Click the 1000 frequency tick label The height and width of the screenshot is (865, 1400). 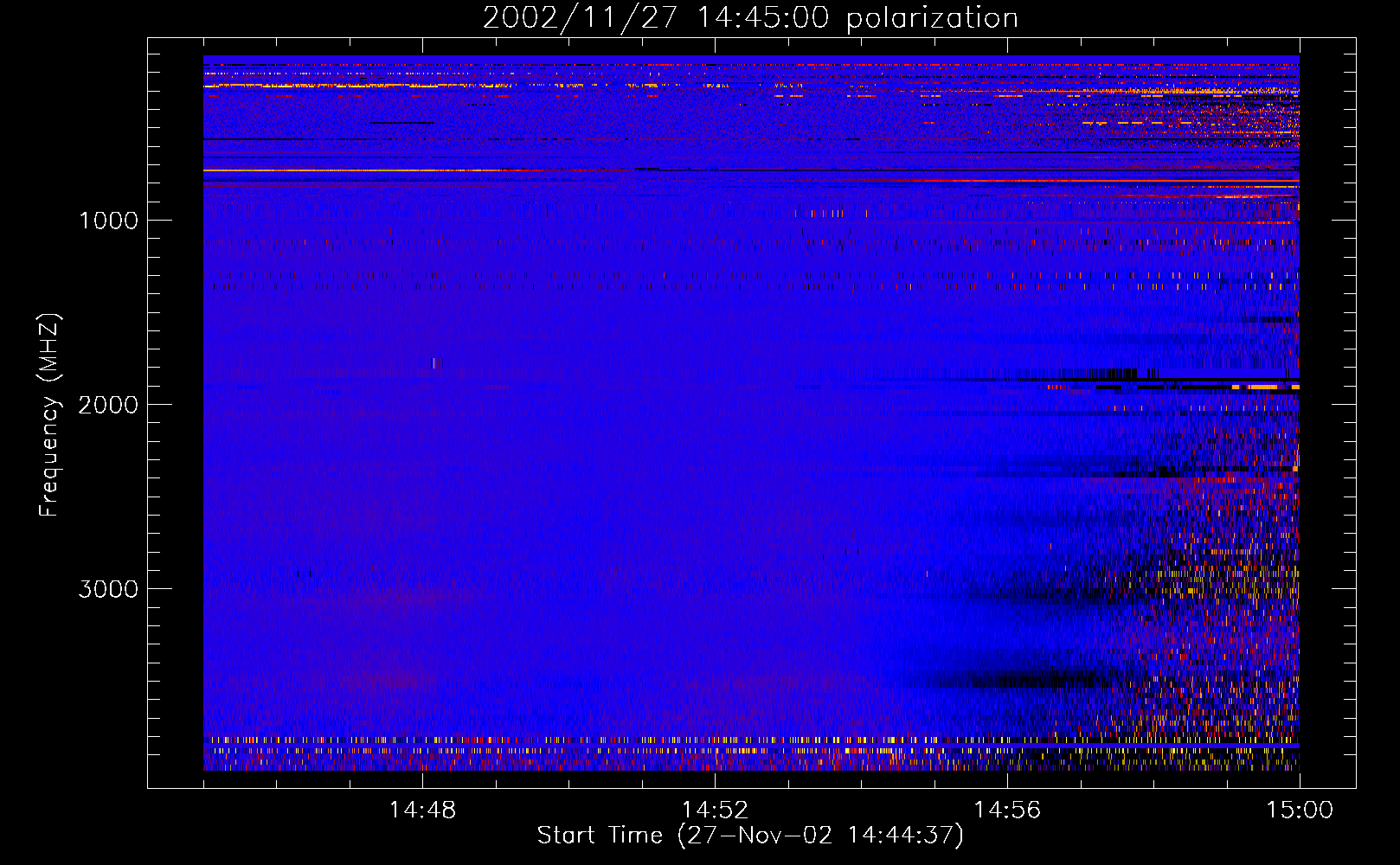[109, 221]
